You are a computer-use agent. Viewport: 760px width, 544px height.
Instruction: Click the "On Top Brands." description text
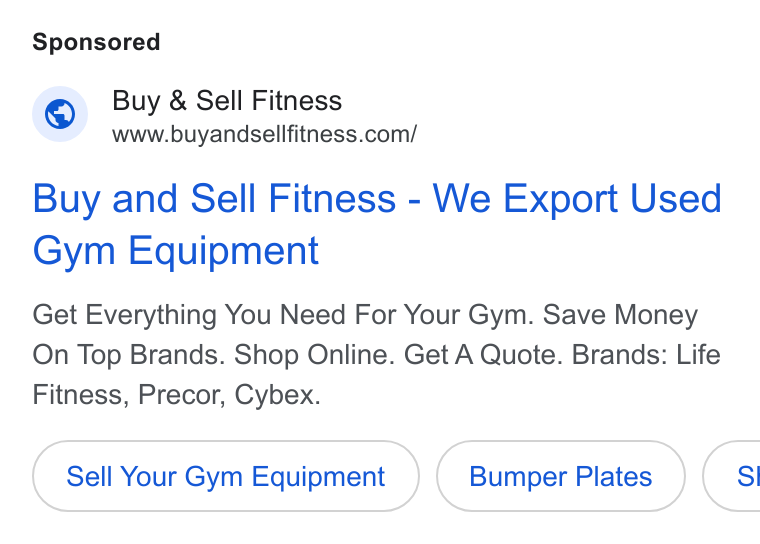pos(129,354)
